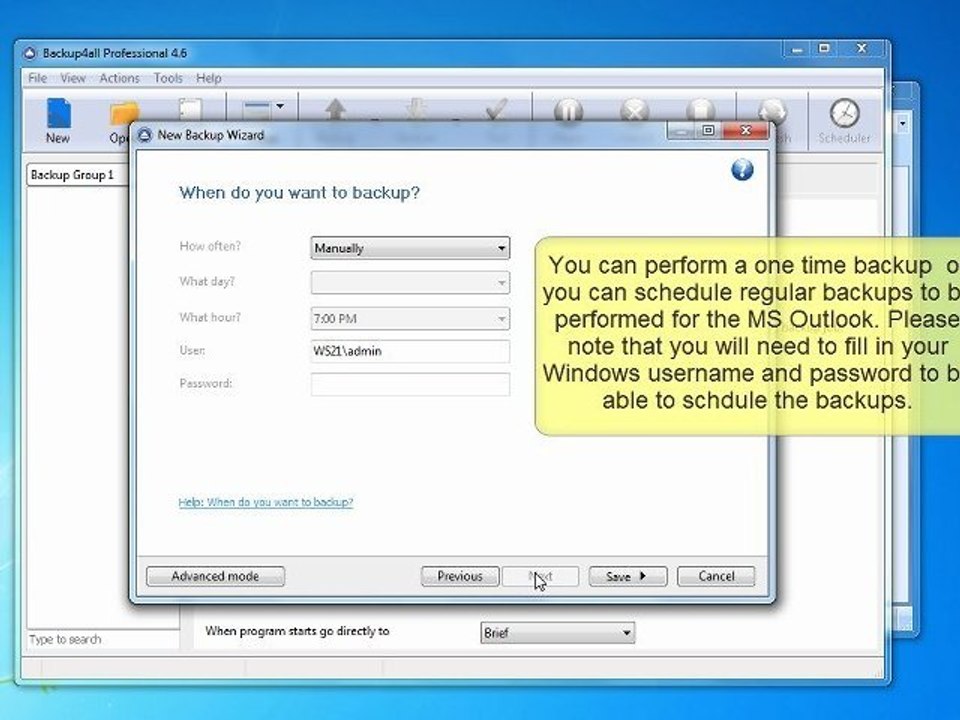Image resolution: width=960 pixels, height=720 pixels.
Task: Click the Previous button
Action: click(x=460, y=576)
